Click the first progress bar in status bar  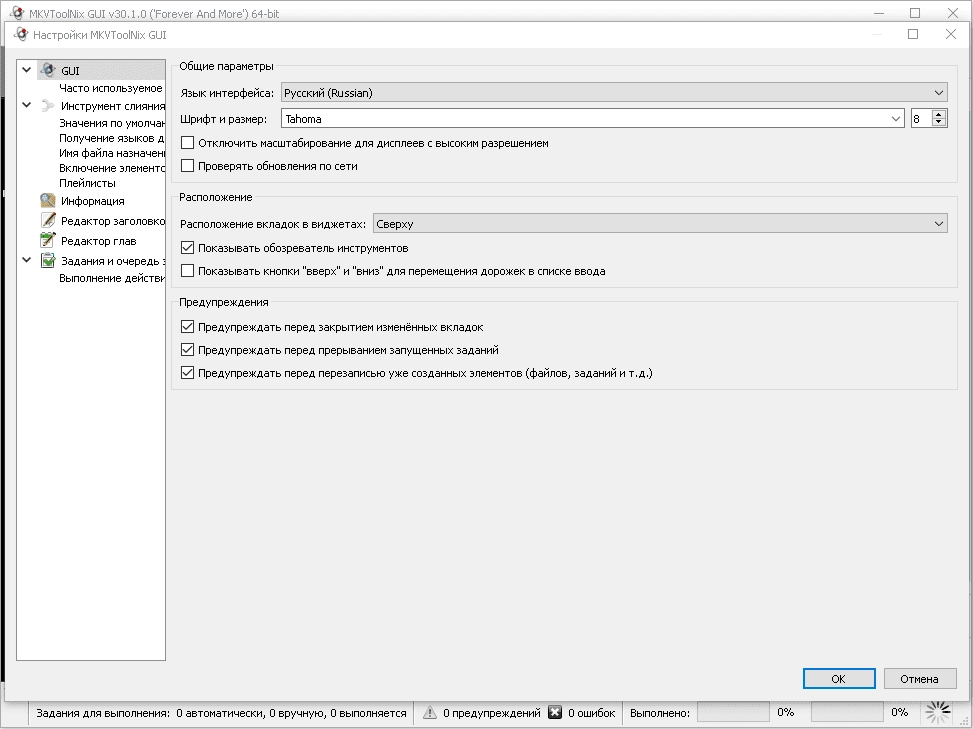click(733, 712)
